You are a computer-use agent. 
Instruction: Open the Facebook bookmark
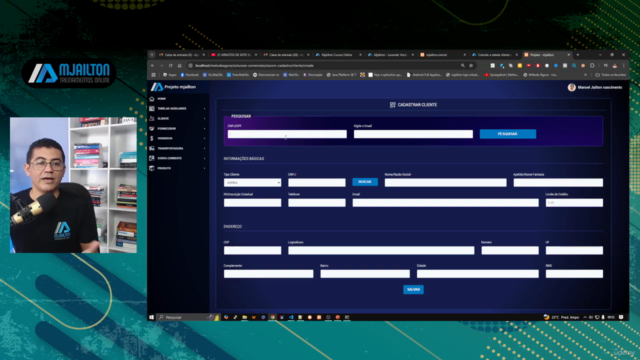tap(189, 75)
